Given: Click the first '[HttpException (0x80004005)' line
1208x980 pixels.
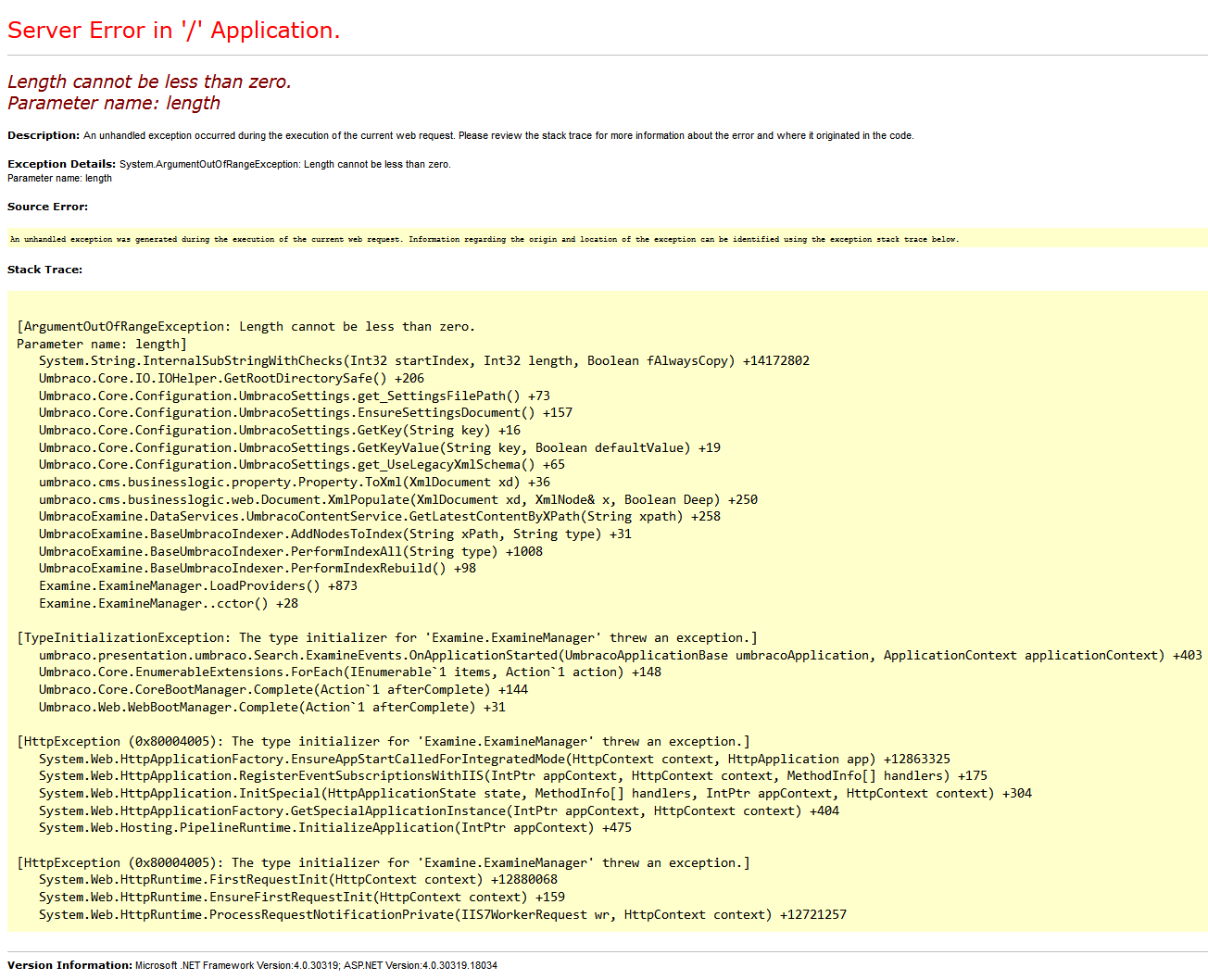Looking at the screenshot, I should click(x=384, y=741).
